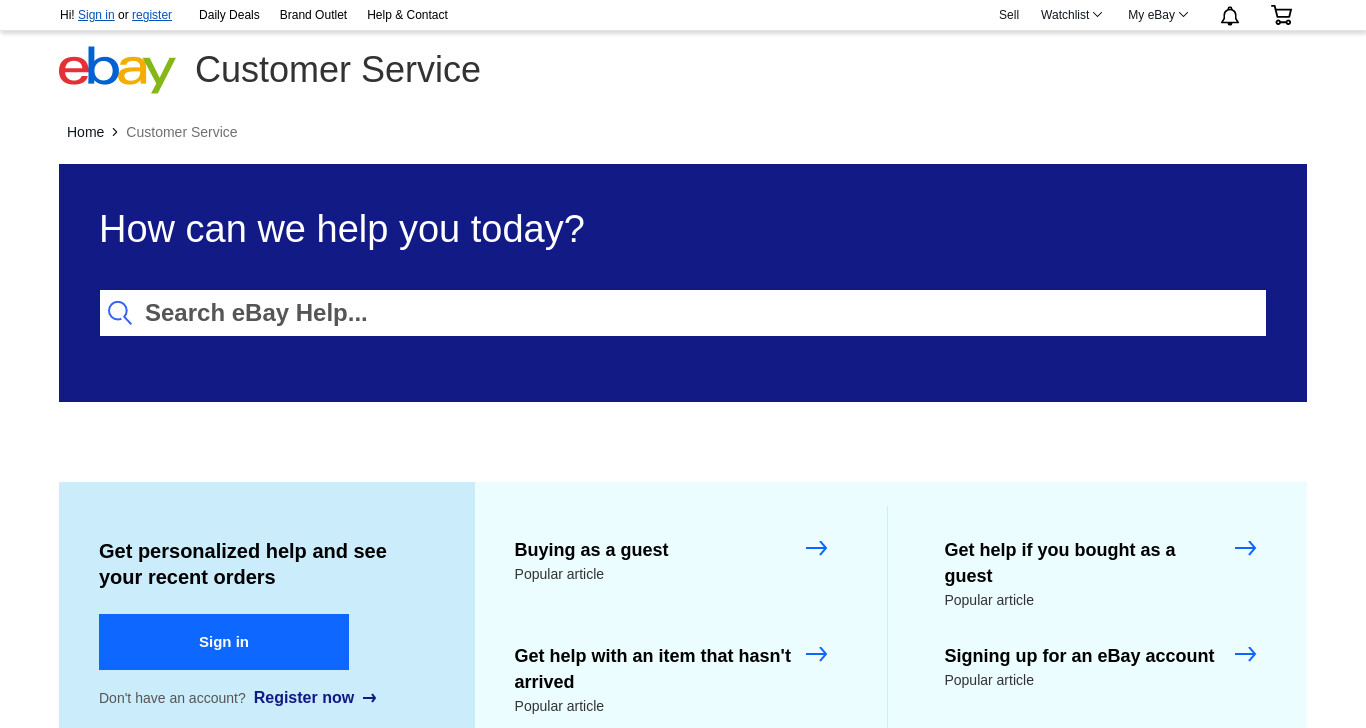The width and height of the screenshot is (1366, 728).
Task: Click the Customer Service breadcrumb text
Action: pyautogui.click(x=182, y=132)
